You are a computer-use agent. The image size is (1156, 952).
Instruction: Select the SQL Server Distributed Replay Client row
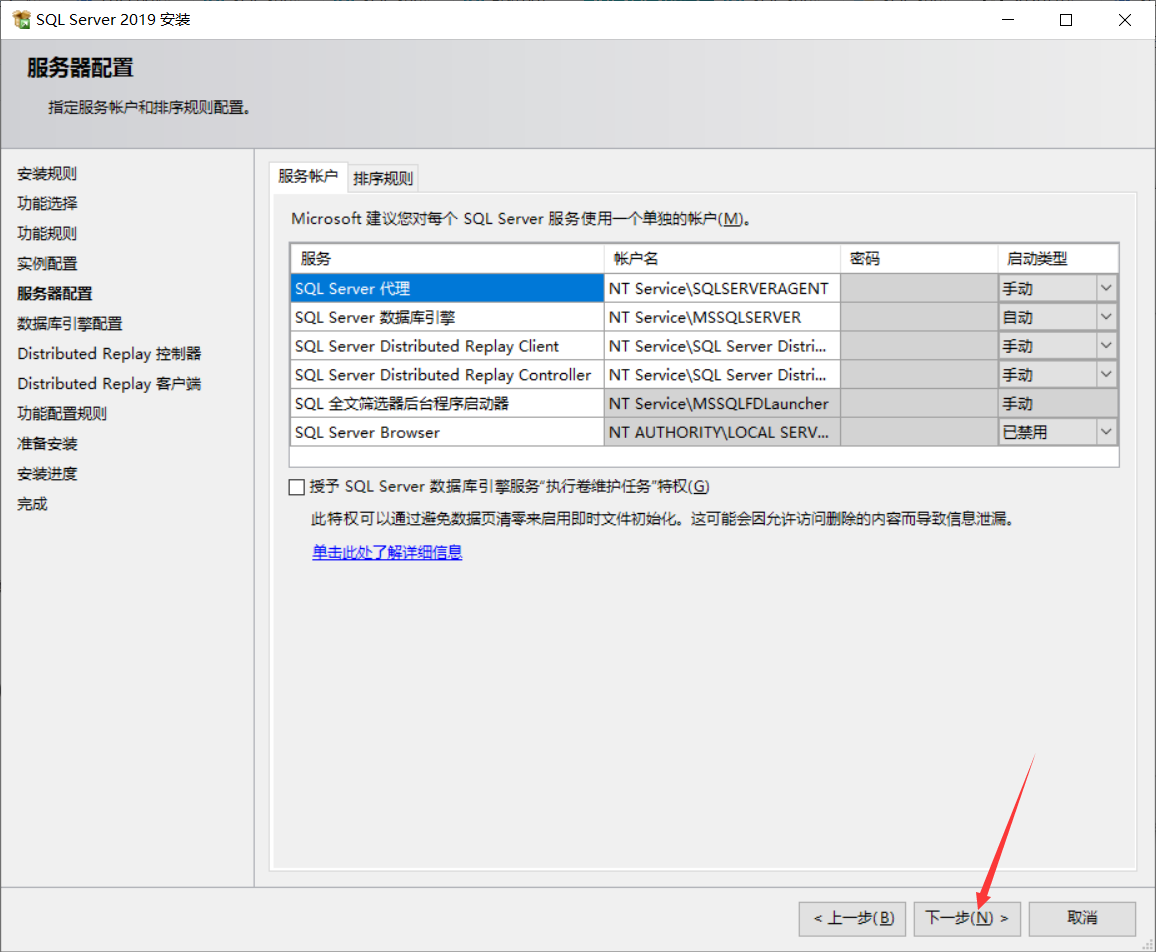pos(448,346)
